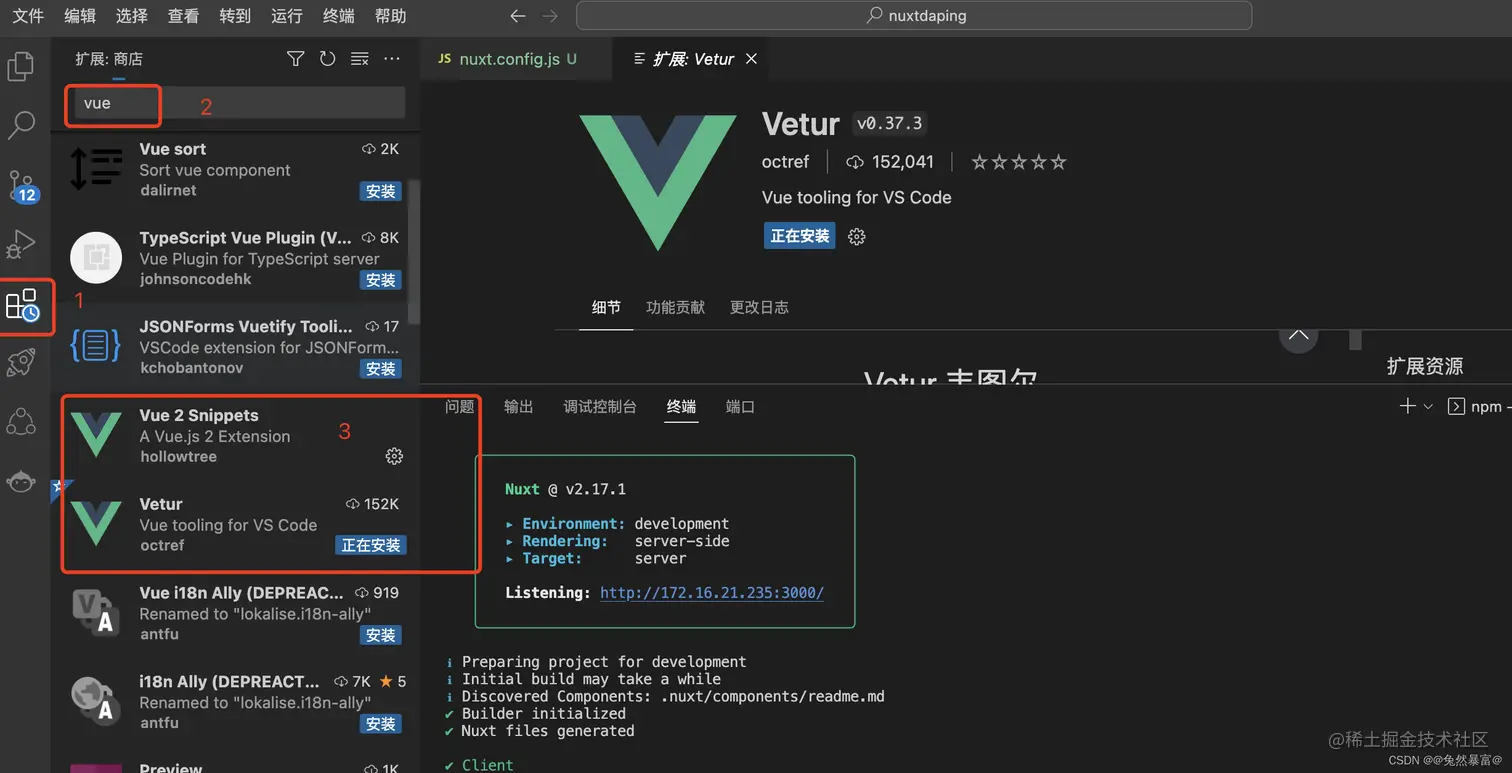Open the 选择 menu
Screen dimensions: 1512x773
131,16
